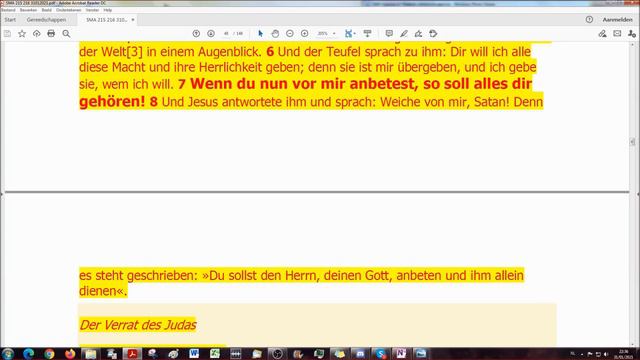640x360 pixels.
Task: Click the save file icon
Action: (x=7, y=34)
